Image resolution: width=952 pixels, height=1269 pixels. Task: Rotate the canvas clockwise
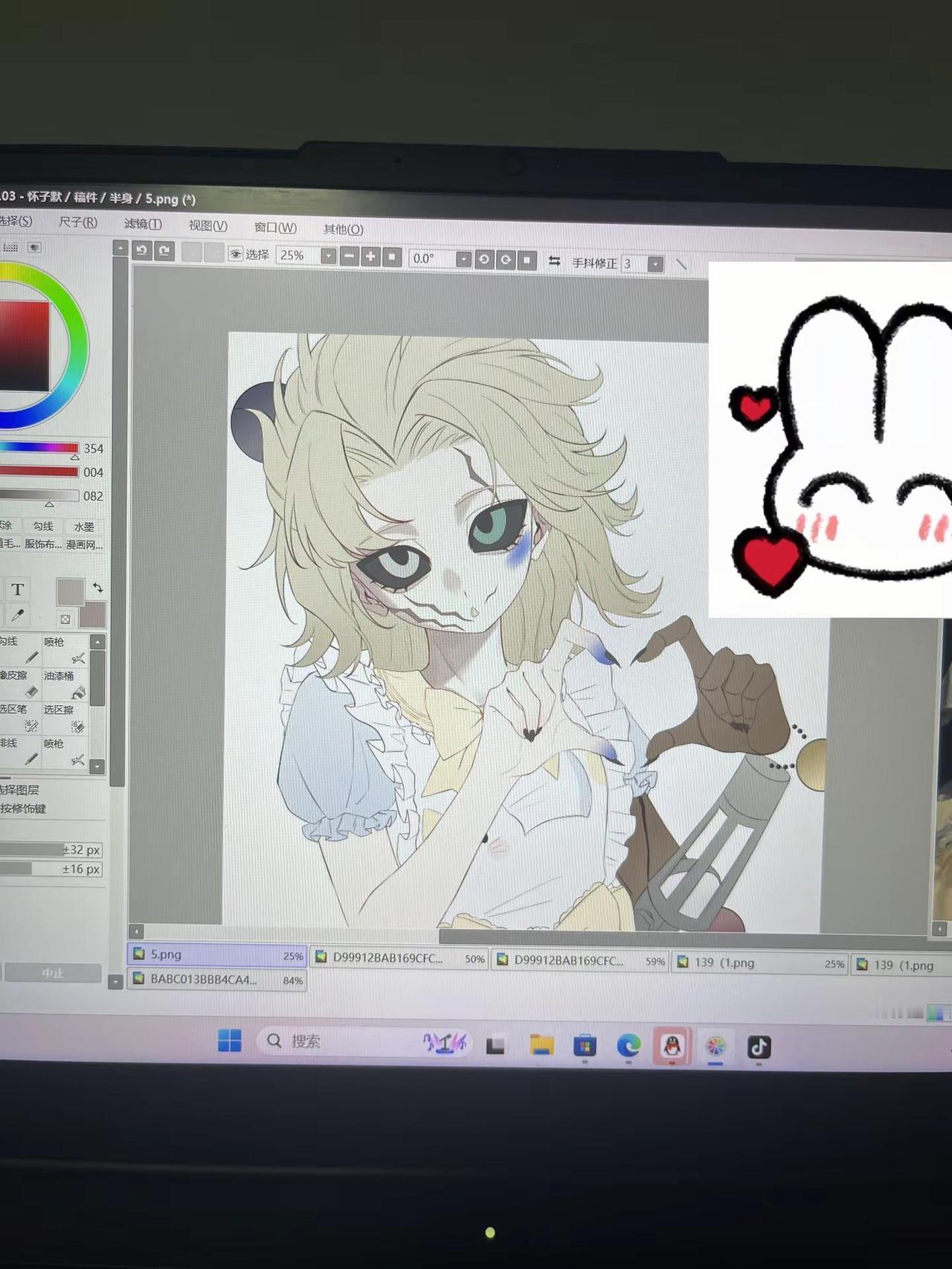click(x=506, y=260)
